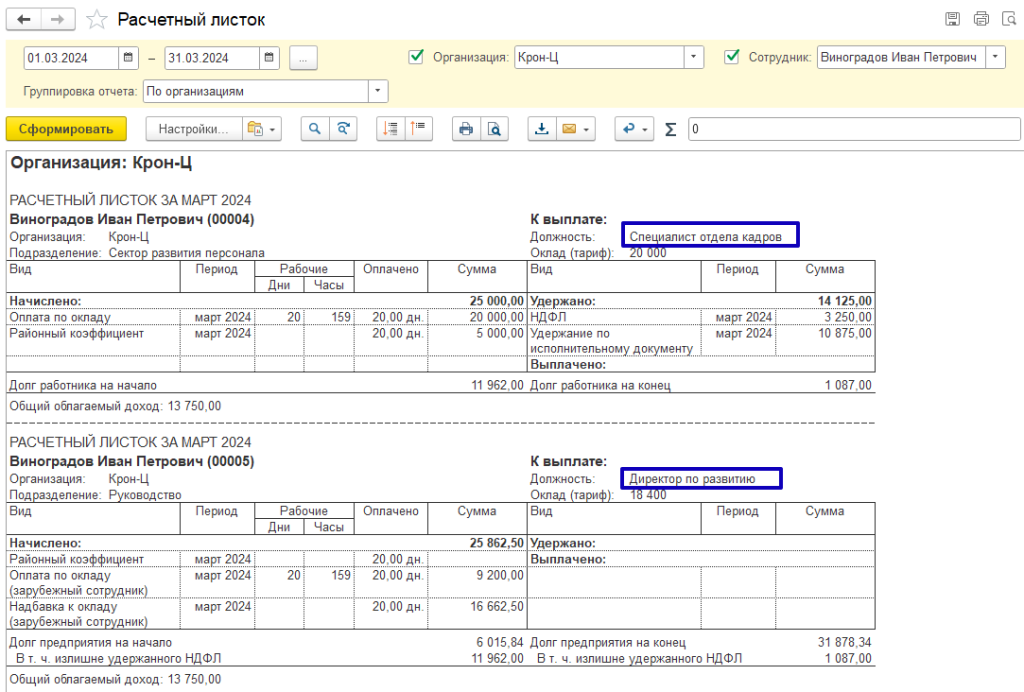Expand the envelope send options arrow
This screenshot has height=692, width=1024.
[586, 129]
